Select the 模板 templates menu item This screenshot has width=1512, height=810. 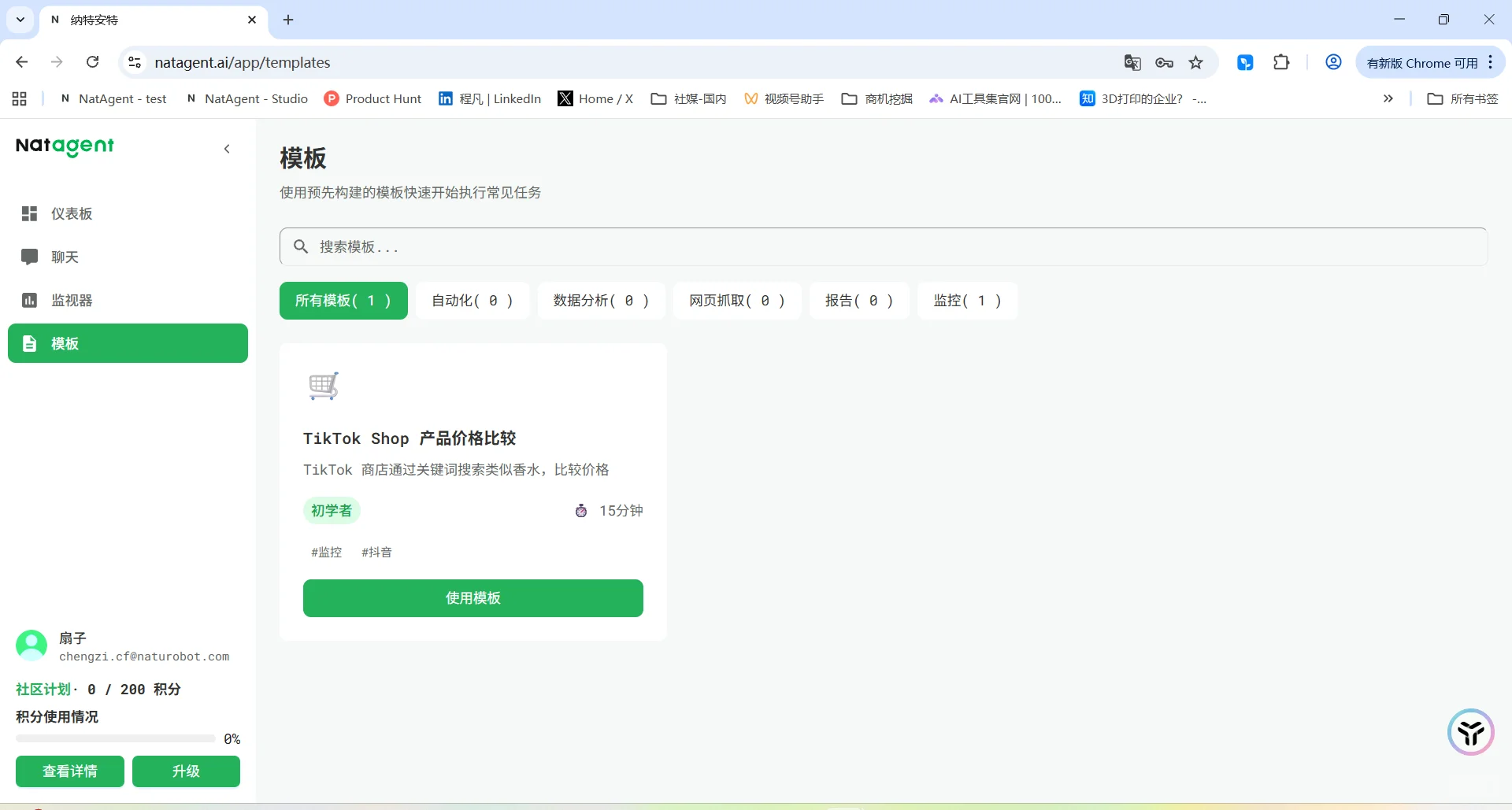click(x=128, y=343)
